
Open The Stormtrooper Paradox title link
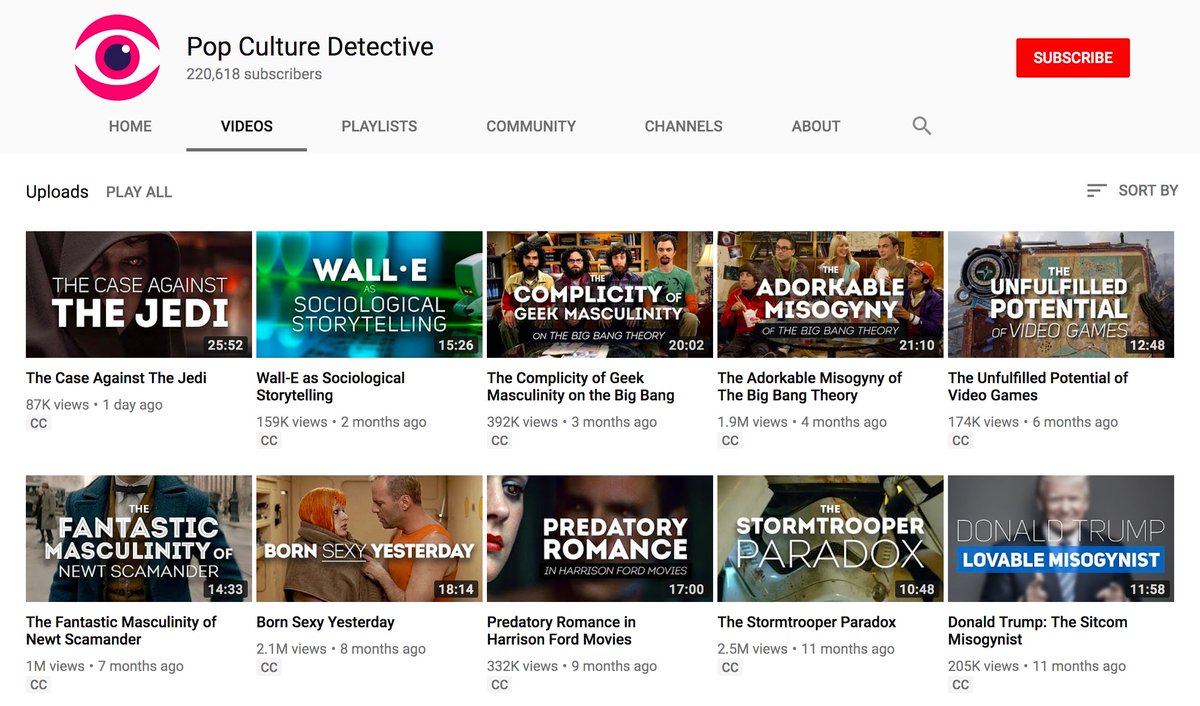[x=807, y=622]
